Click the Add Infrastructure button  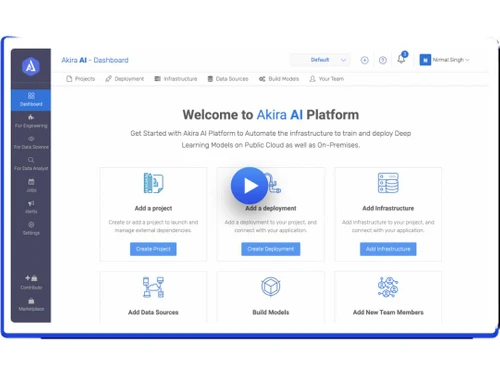click(388, 249)
